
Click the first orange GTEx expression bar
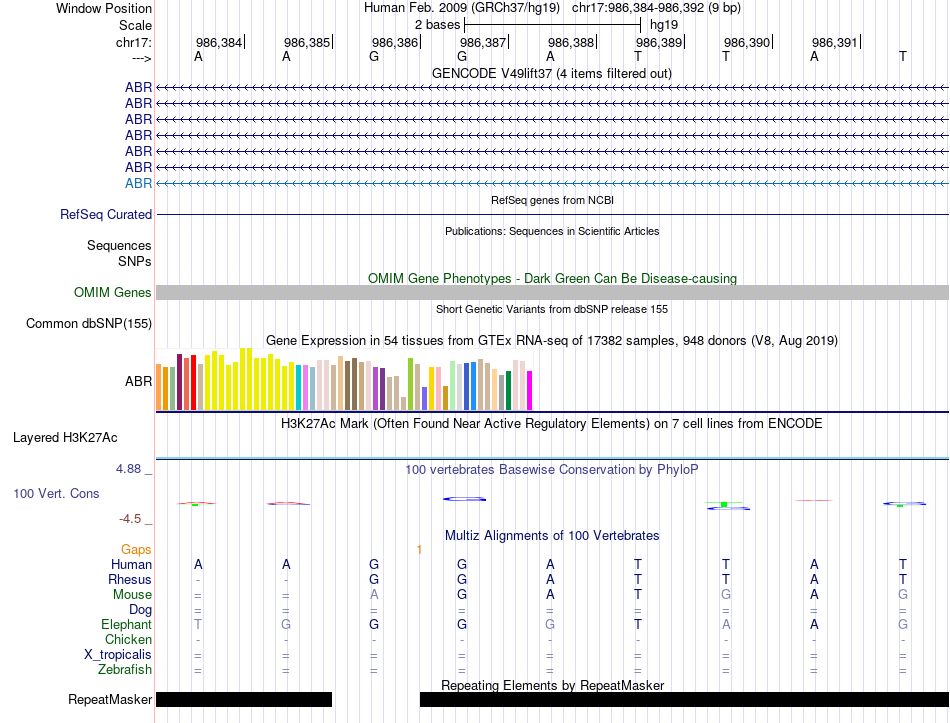pyautogui.click(x=159, y=387)
